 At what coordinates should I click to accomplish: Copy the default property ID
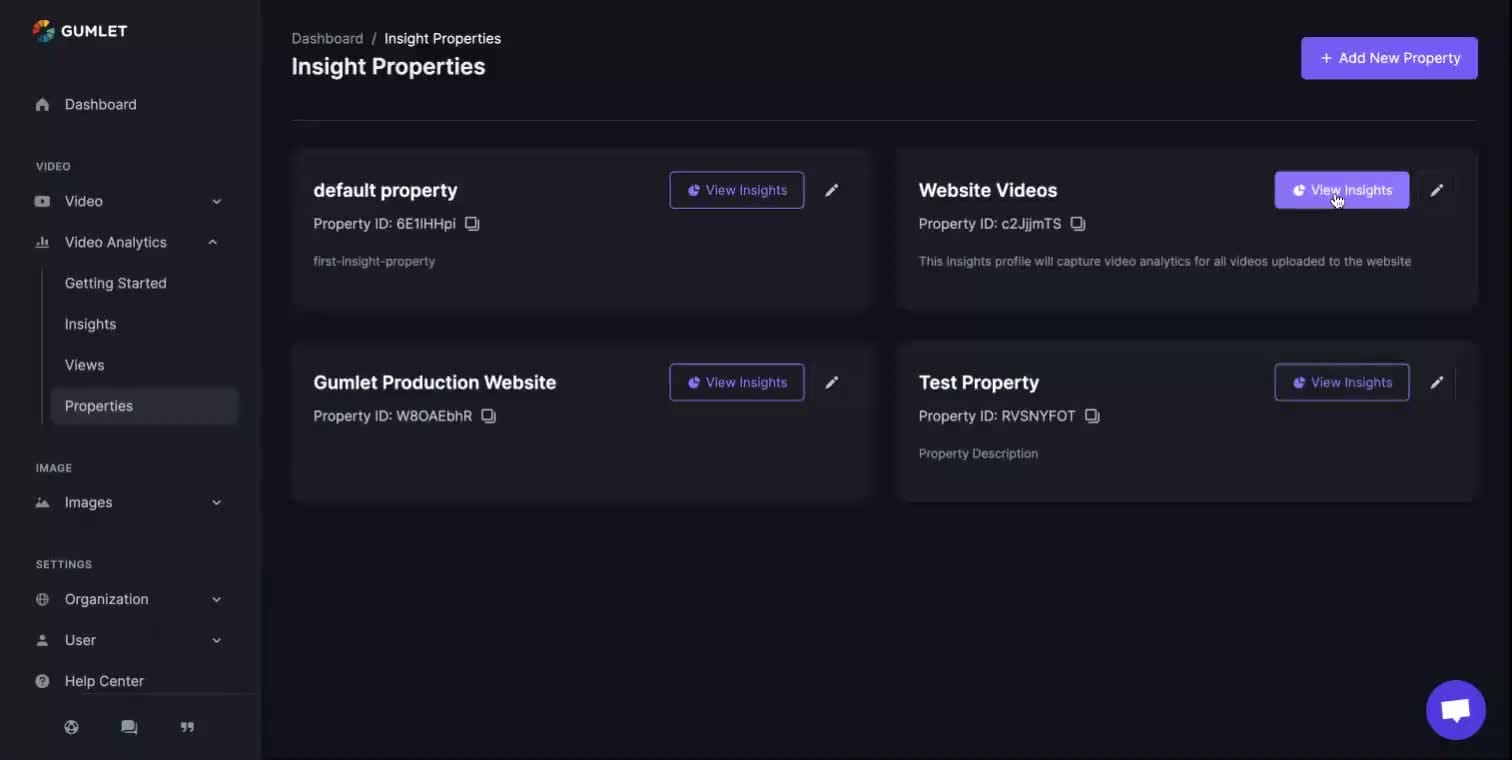coord(472,224)
